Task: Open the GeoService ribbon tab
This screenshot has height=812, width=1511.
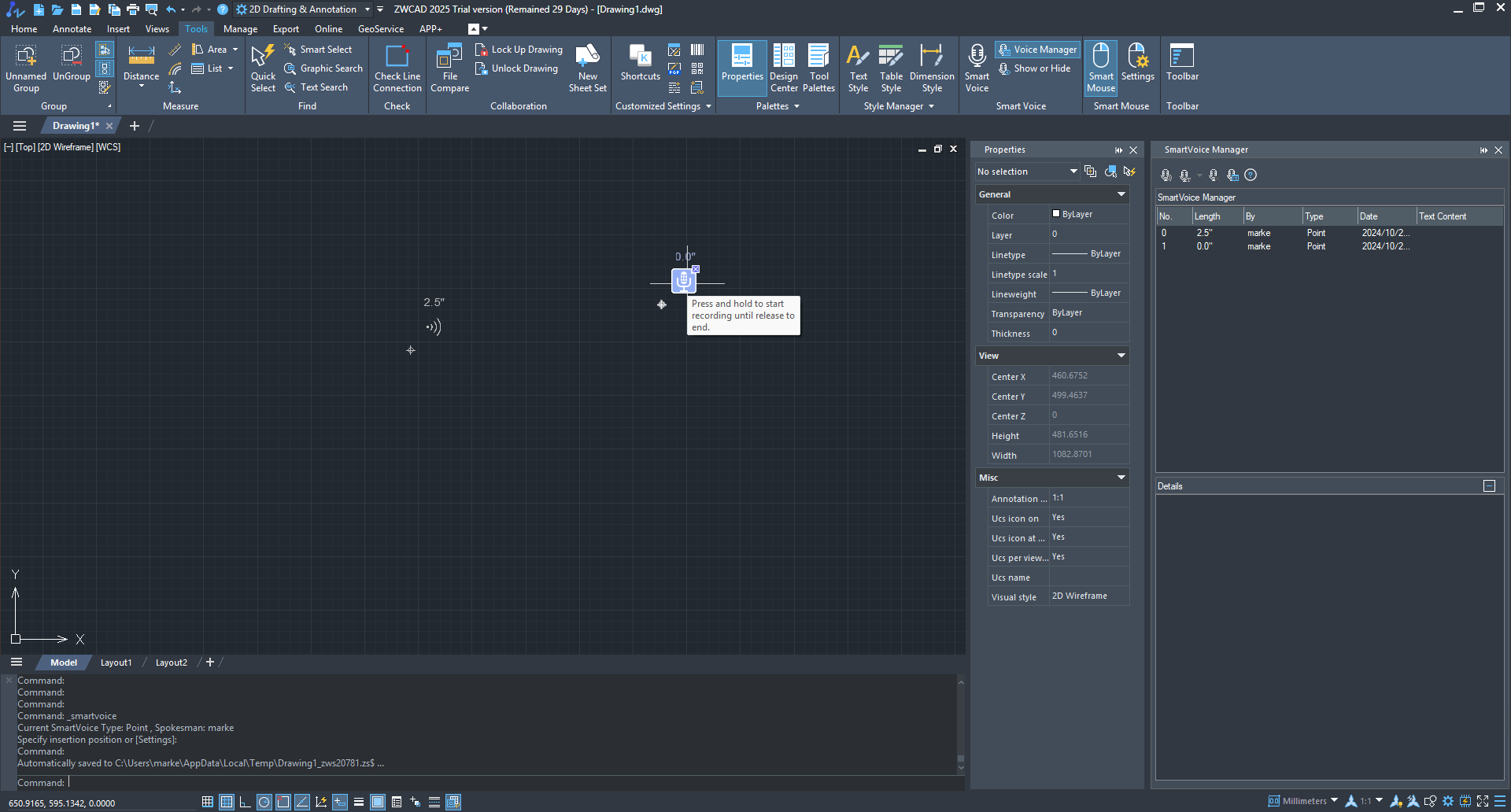Action: (x=380, y=29)
